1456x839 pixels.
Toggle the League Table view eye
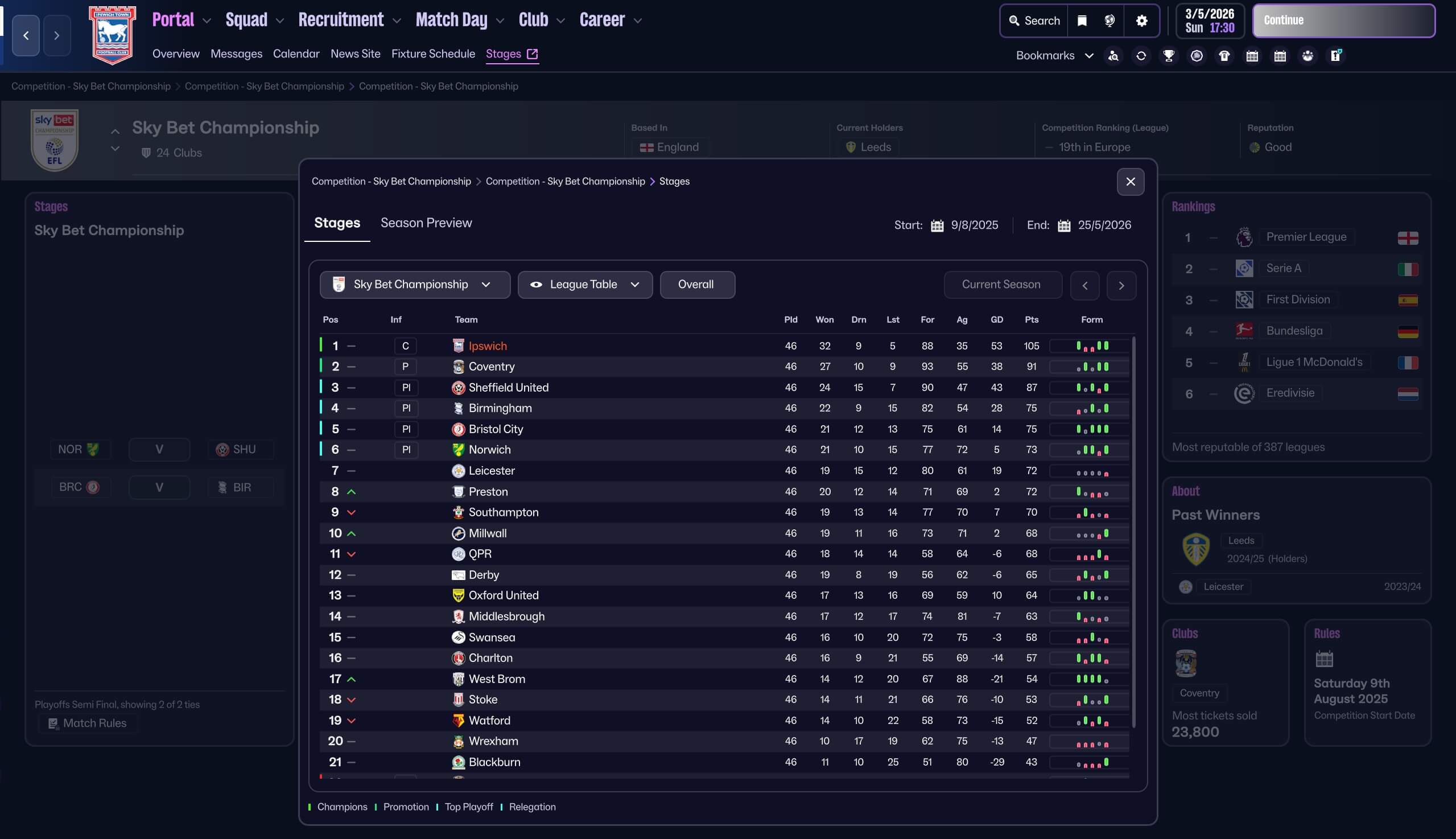(535, 285)
